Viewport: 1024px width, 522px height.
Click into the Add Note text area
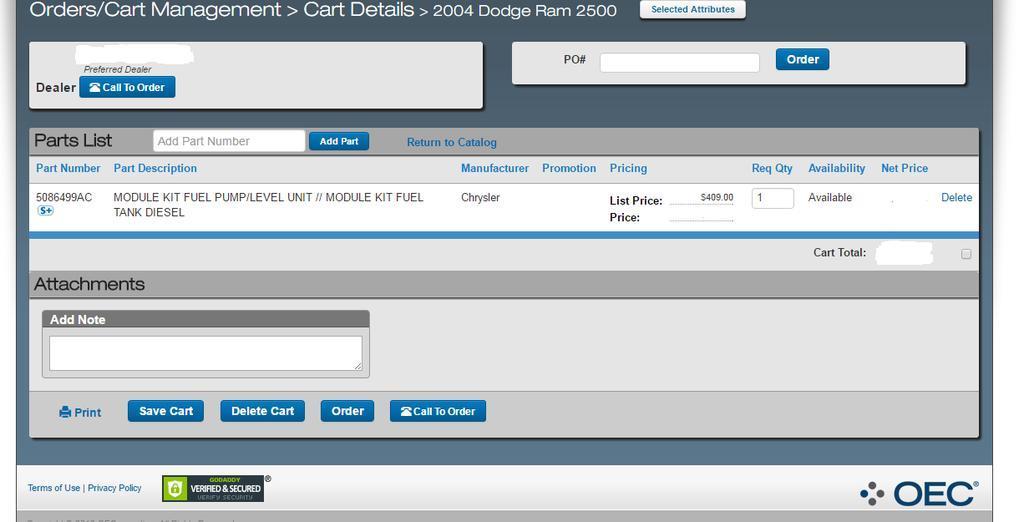(206, 353)
